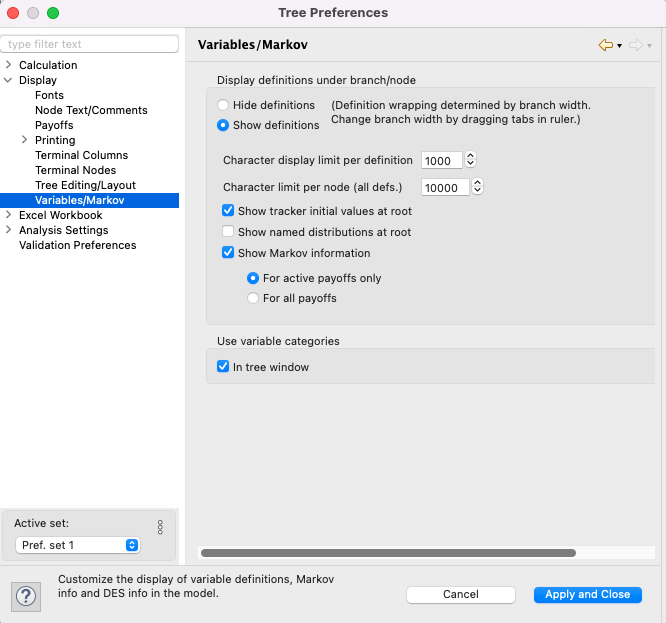Enable Show named distributions at root
This screenshot has width=666, height=623.
228,231
